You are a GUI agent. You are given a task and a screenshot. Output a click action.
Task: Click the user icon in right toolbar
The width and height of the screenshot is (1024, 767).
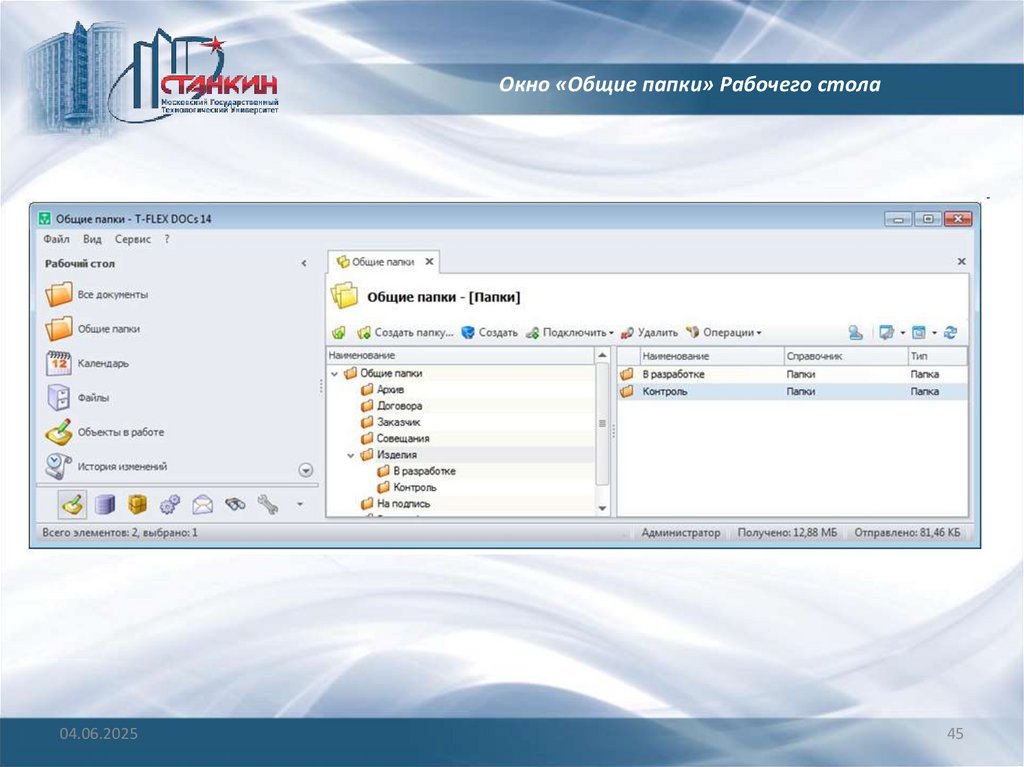tap(856, 333)
